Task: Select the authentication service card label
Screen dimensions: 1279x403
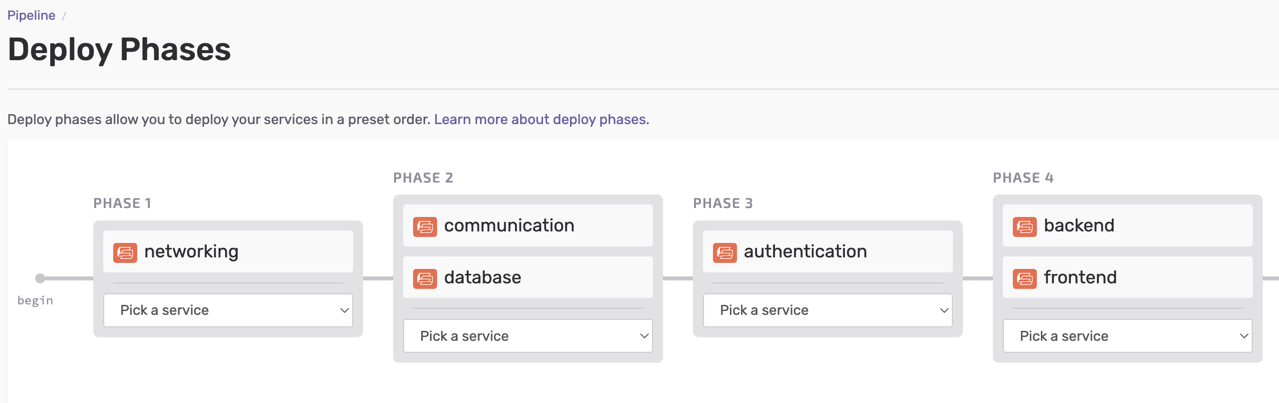Action: tap(805, 252)
